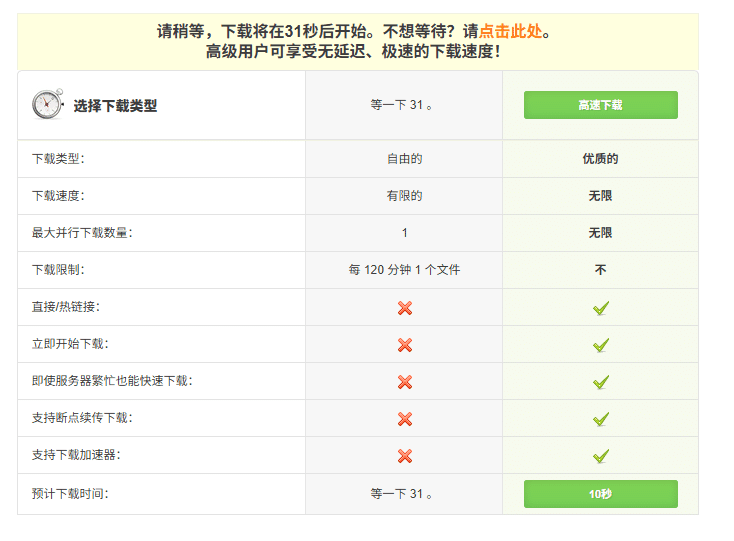Open the orange 点击此处 link
Screen dimensions: 734x541
510,31
